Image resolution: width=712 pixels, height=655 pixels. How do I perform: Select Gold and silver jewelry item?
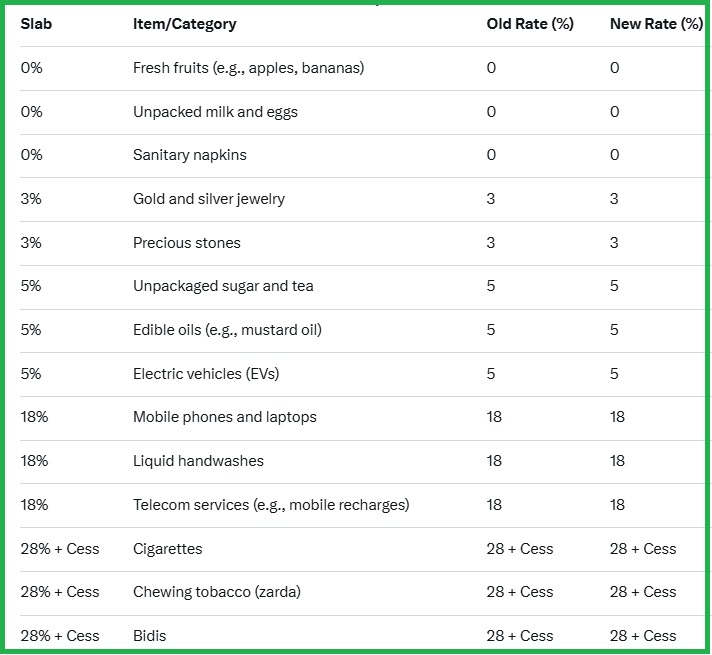[x=209, y=199]
